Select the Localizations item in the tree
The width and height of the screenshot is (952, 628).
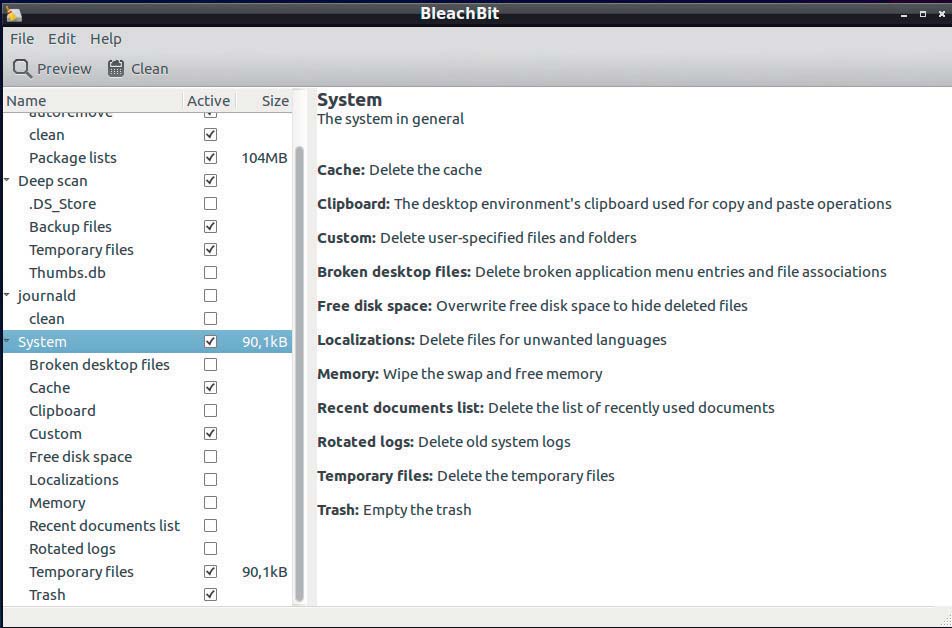coord(74,480)
